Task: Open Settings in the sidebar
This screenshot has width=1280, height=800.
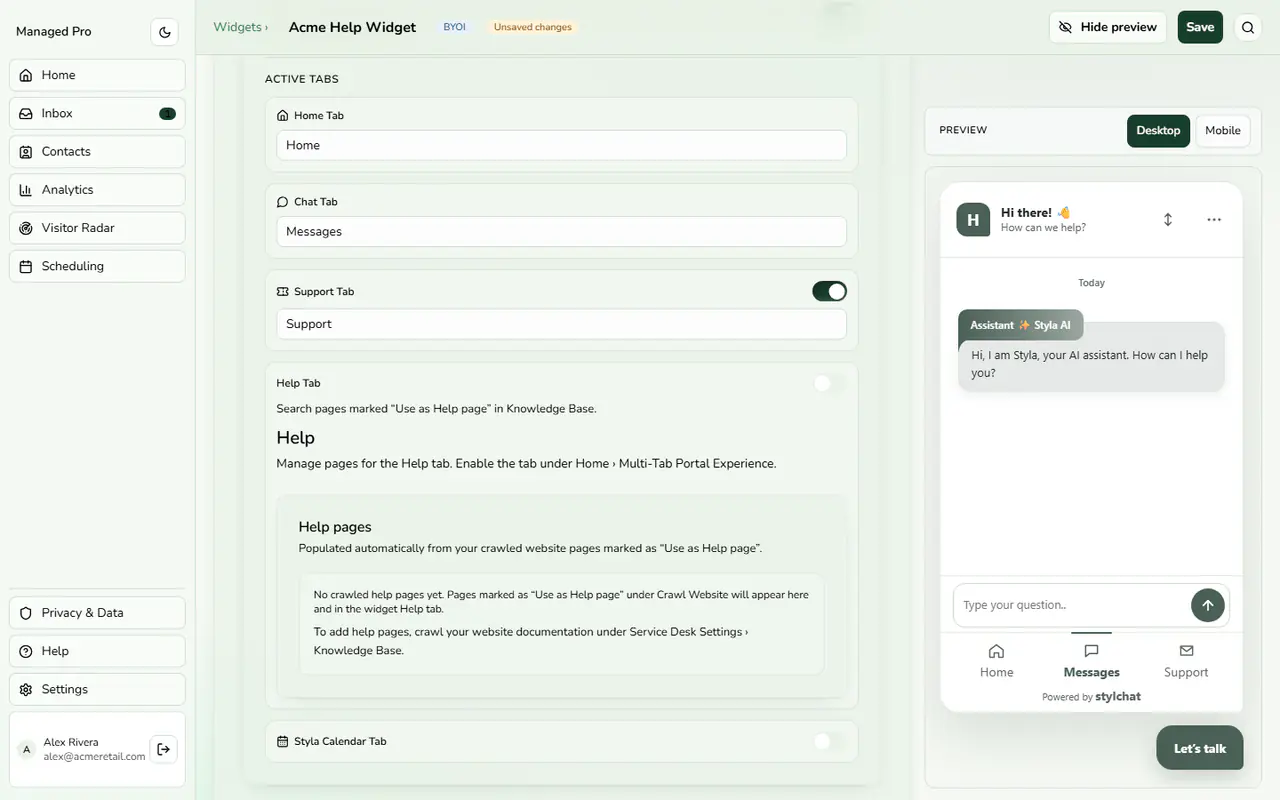Action: click(97, 689)
